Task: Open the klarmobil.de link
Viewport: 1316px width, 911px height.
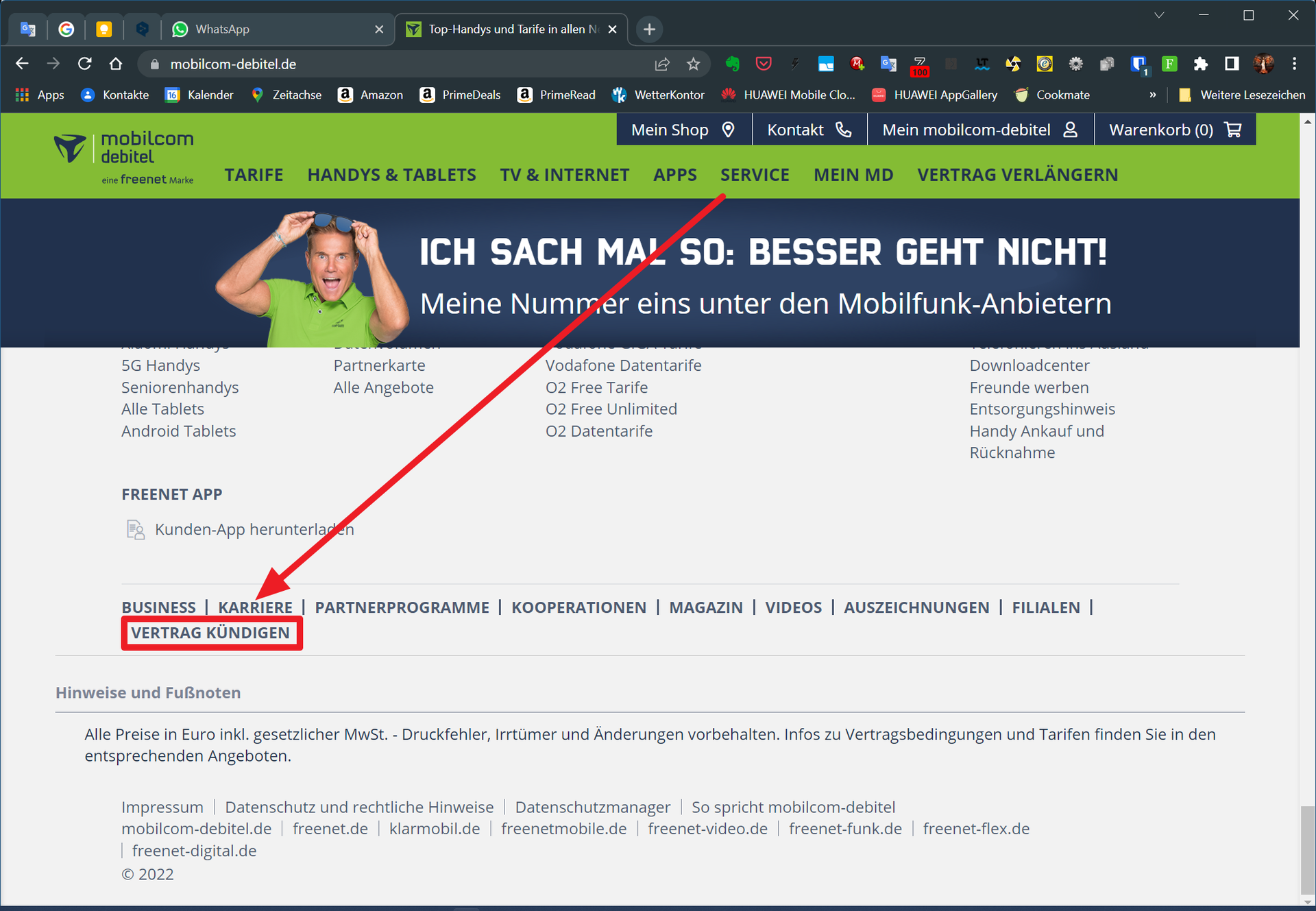Action: pyautogui.click(x=435, y=829)
